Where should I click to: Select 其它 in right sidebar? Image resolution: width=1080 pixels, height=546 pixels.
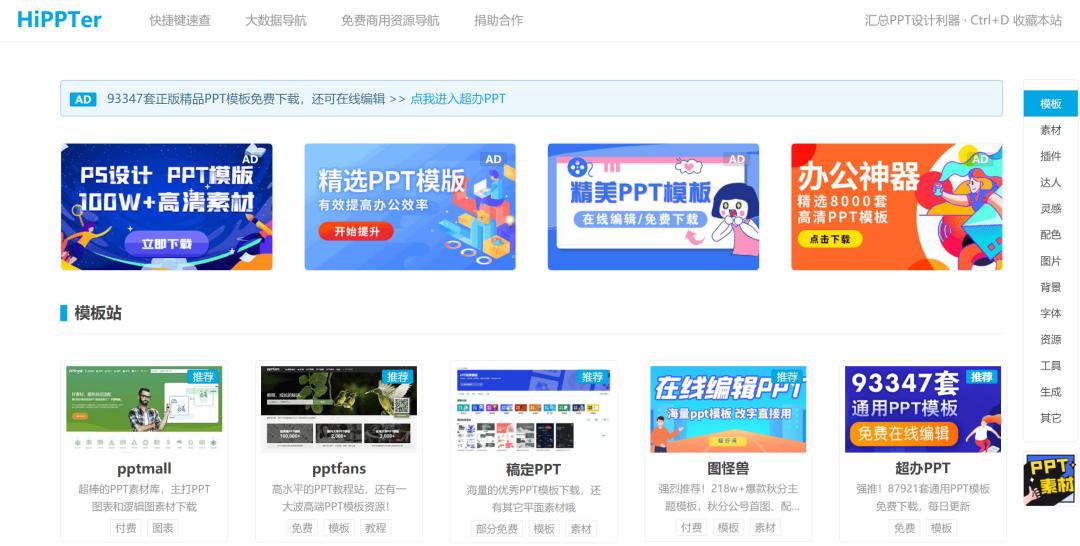[x=1050, y=418]
